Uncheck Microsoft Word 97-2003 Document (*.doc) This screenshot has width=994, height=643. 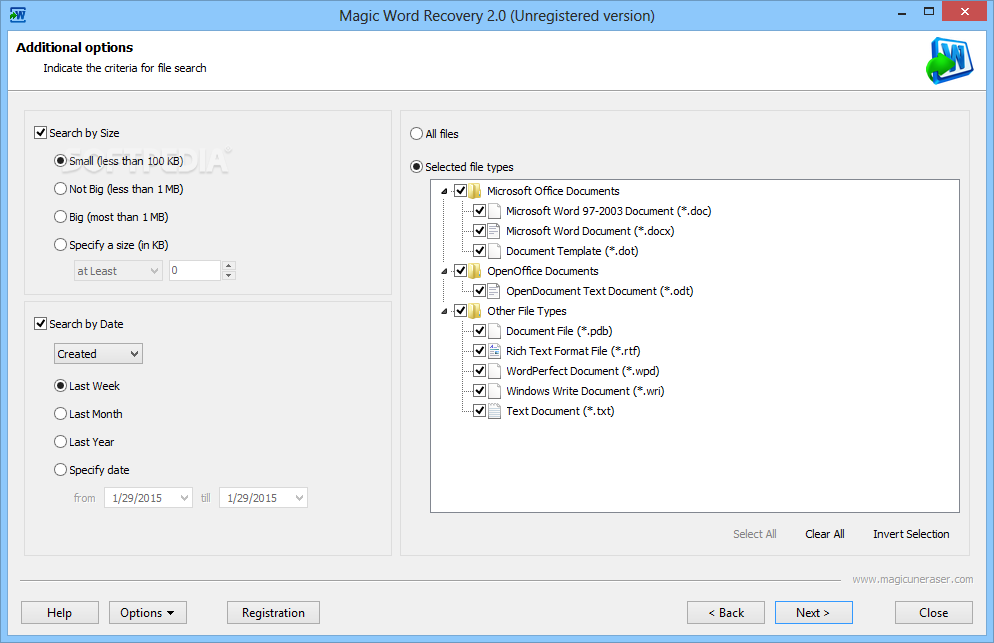480,211
